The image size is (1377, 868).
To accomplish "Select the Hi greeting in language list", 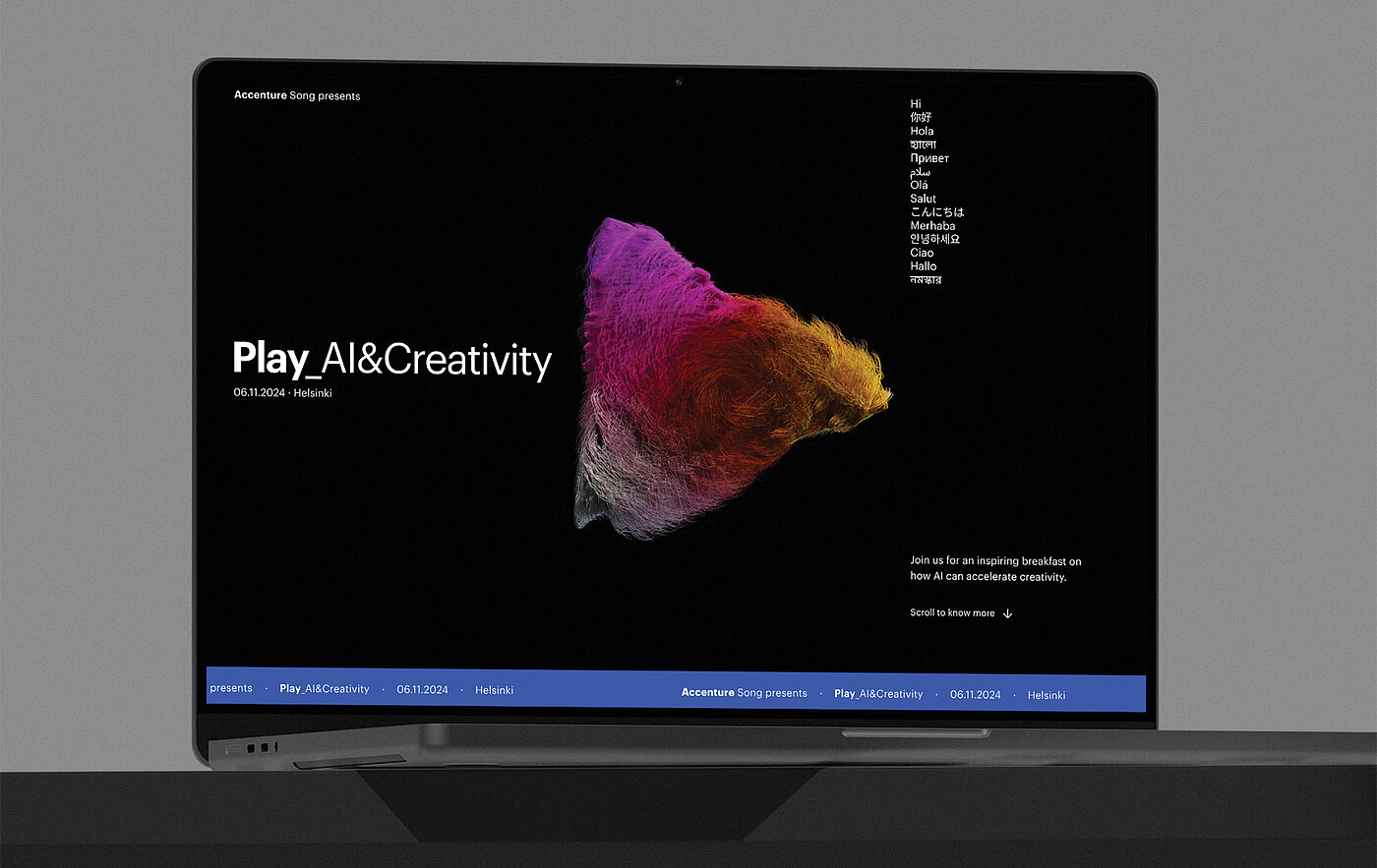I will [916, 104].
